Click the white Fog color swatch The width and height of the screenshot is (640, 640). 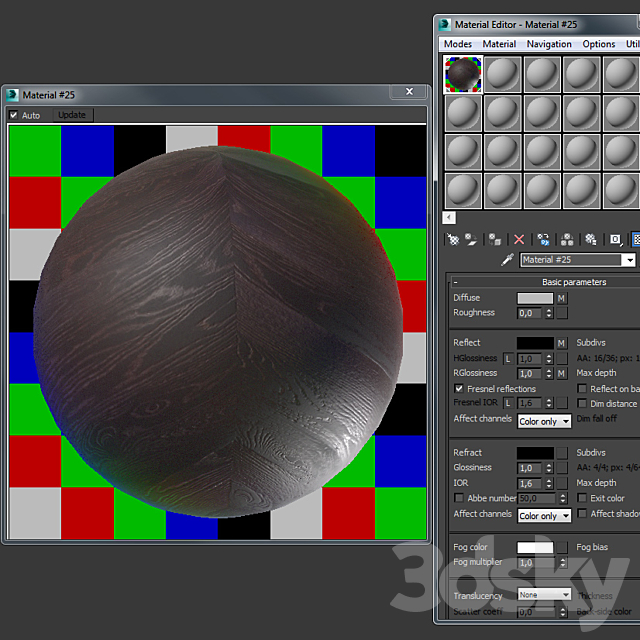click(x=535, y=547)
